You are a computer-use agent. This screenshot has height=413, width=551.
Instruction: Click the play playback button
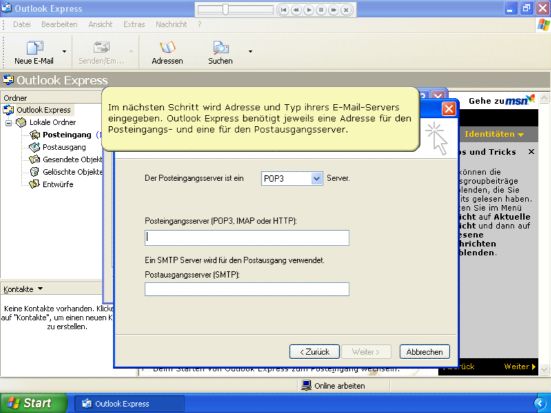coord(309,10)
